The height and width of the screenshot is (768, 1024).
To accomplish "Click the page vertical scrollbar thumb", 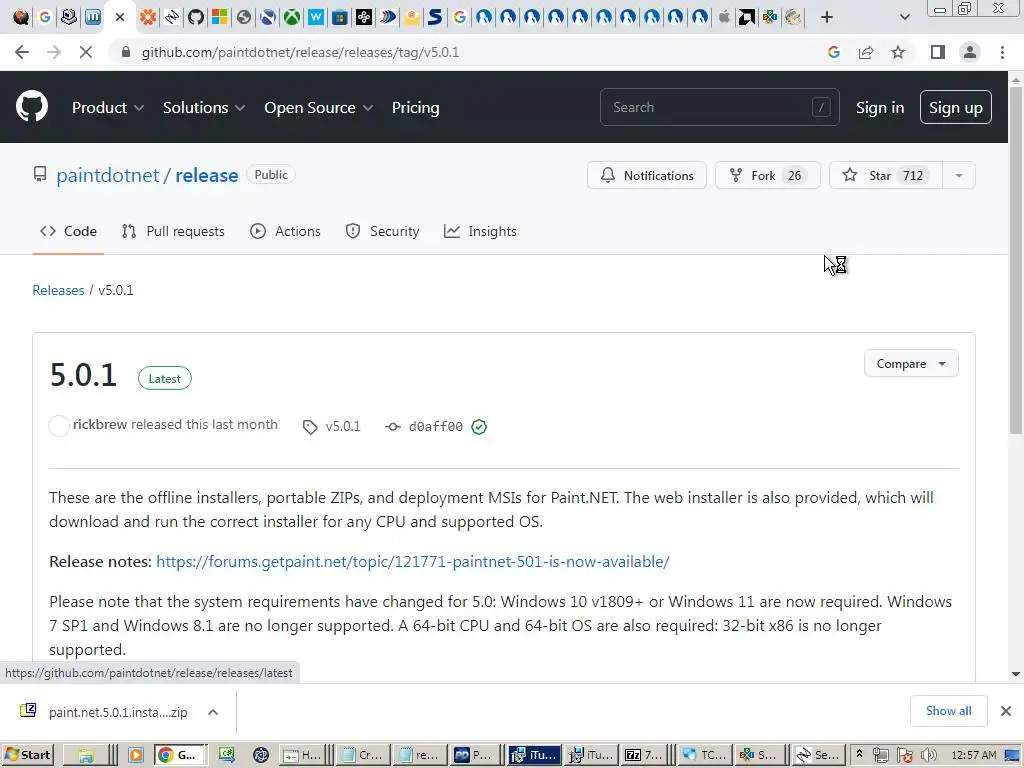I will coord(1016,261).
